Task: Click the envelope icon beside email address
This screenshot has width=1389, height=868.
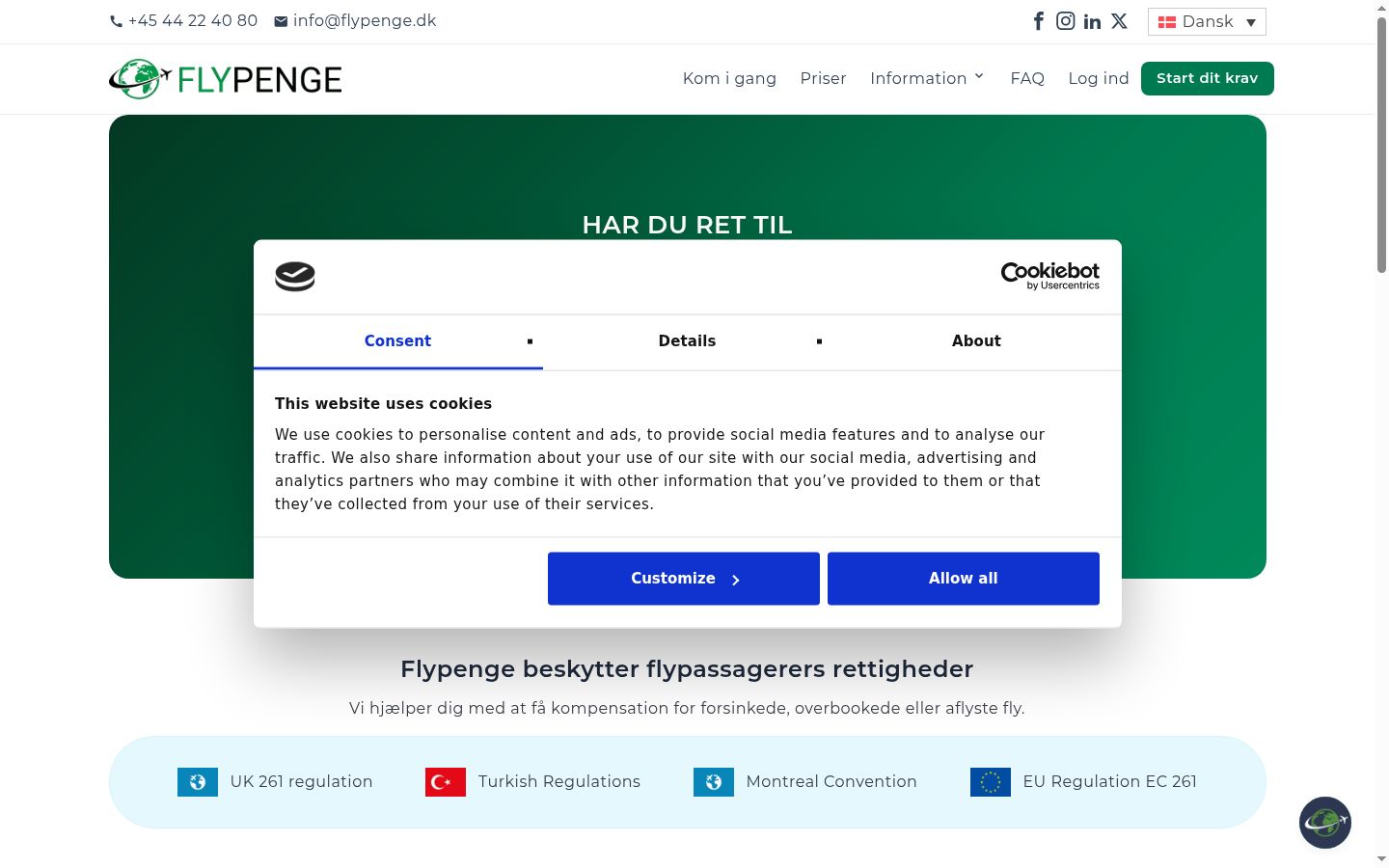Action: click(281, 21)
